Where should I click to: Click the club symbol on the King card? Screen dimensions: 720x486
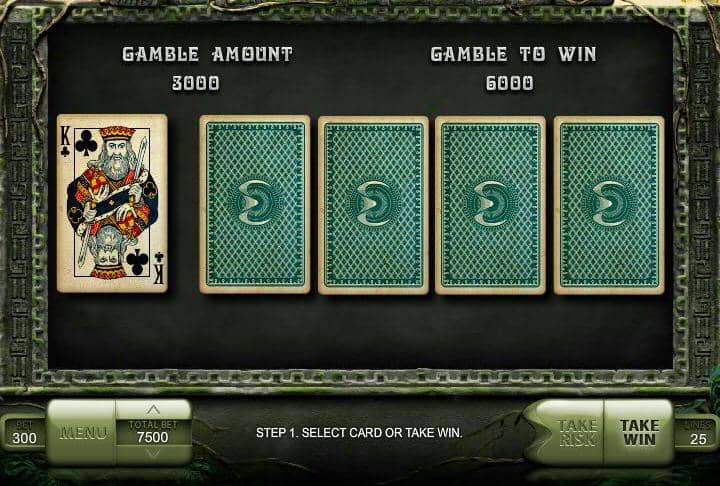tap(86, 144)
